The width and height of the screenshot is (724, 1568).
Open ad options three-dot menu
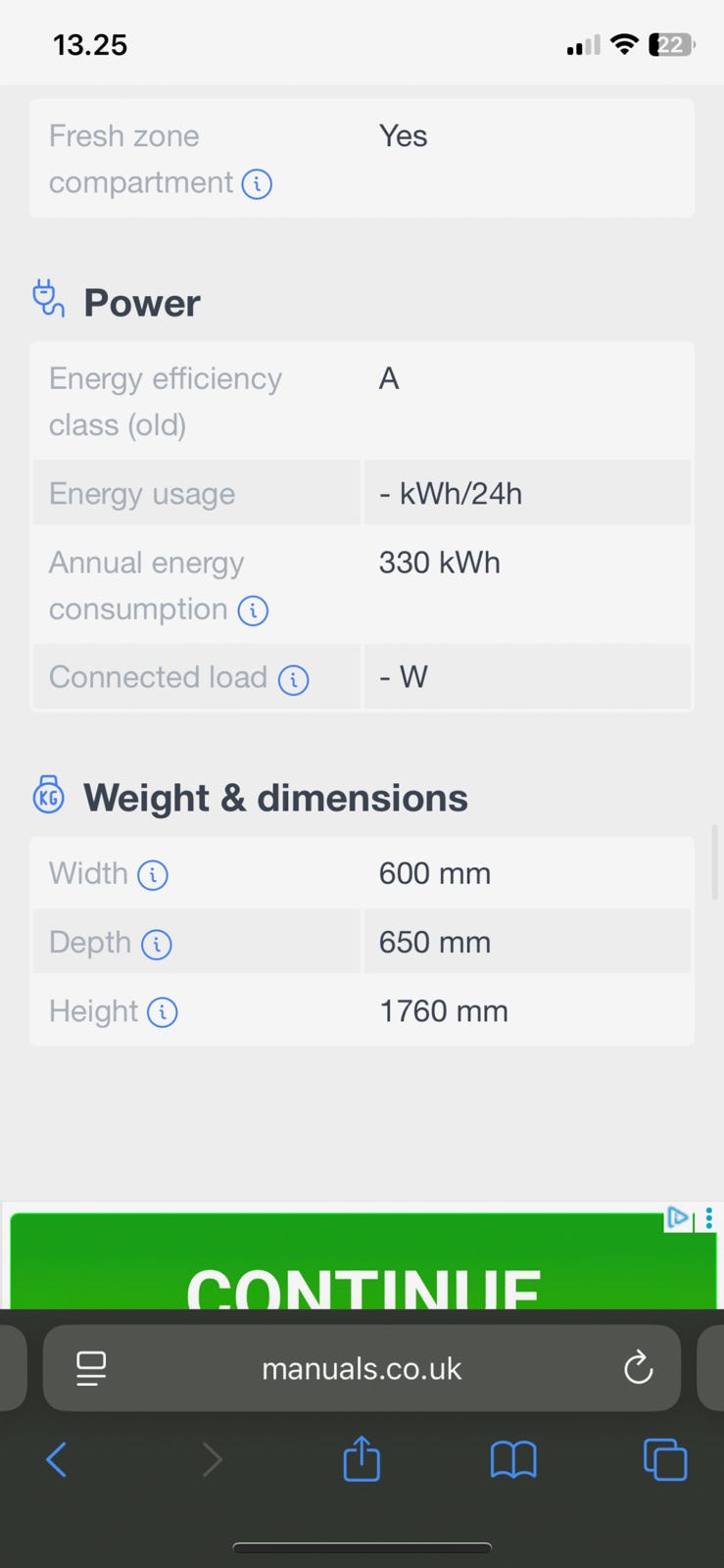pyautogui.click(x=709, y=1218)
